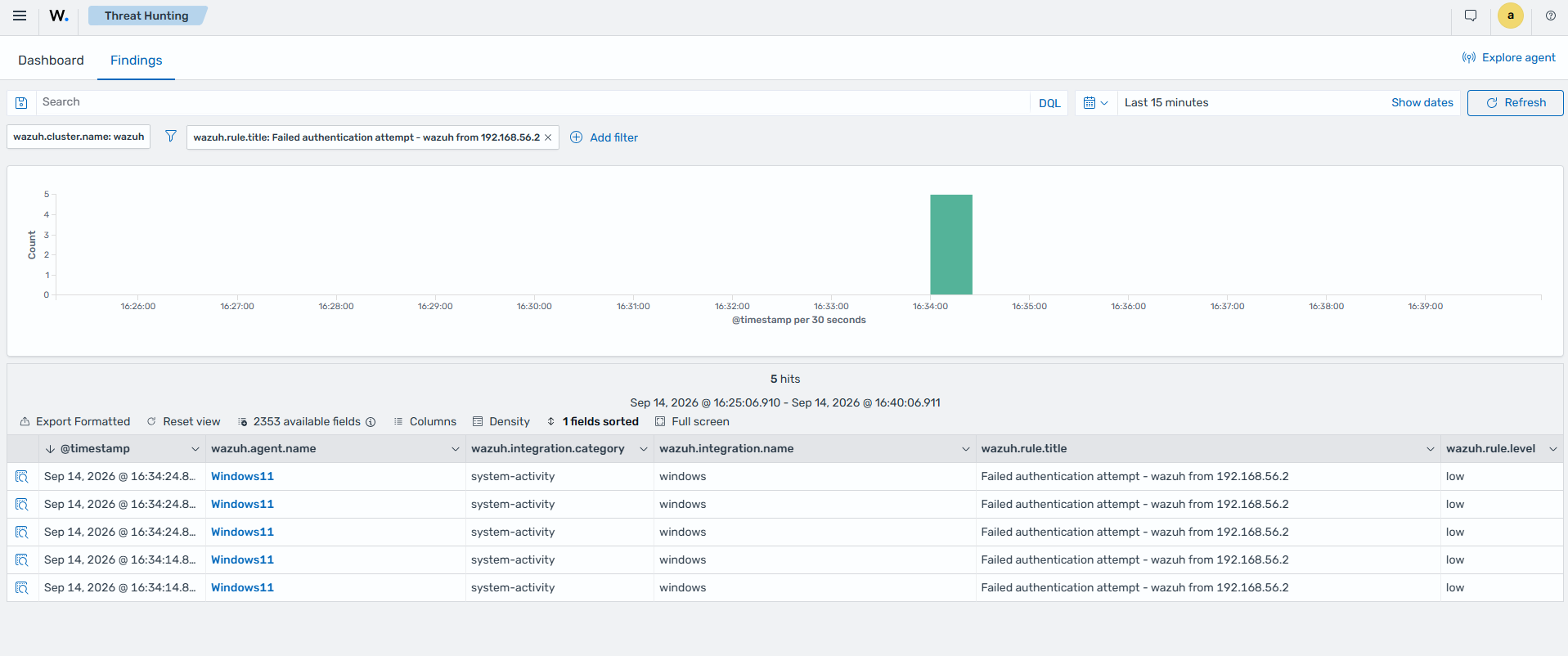Screen dimensions: 1568x656
Task: Open the newsfeed messages icon
Action: 1471,16
